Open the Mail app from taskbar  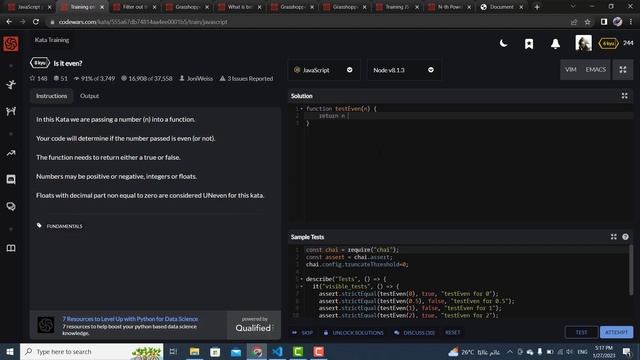pyautogui.click(x=236, y=351)
